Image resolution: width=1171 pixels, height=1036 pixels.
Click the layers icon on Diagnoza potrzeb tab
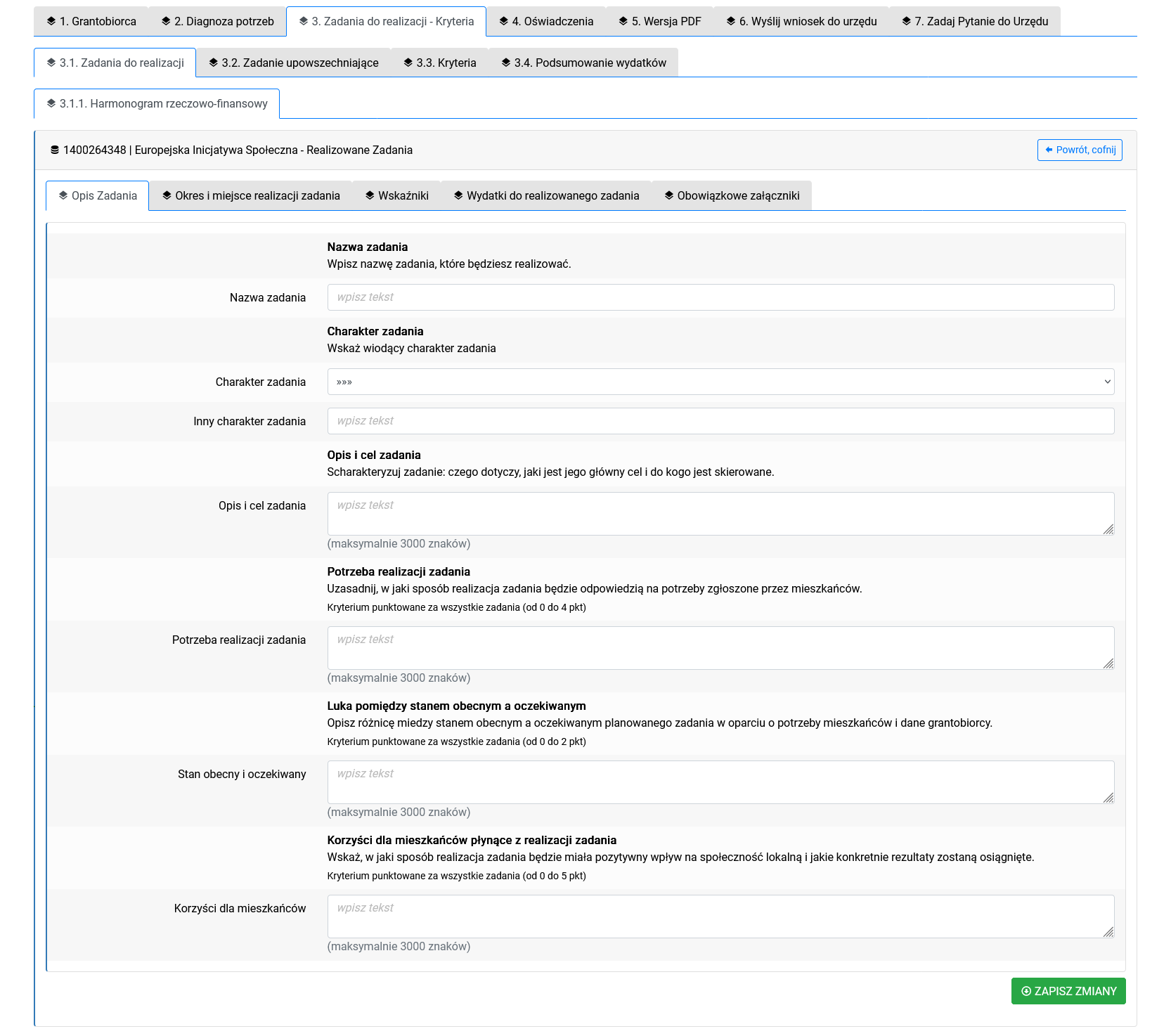tap(166, 21)
